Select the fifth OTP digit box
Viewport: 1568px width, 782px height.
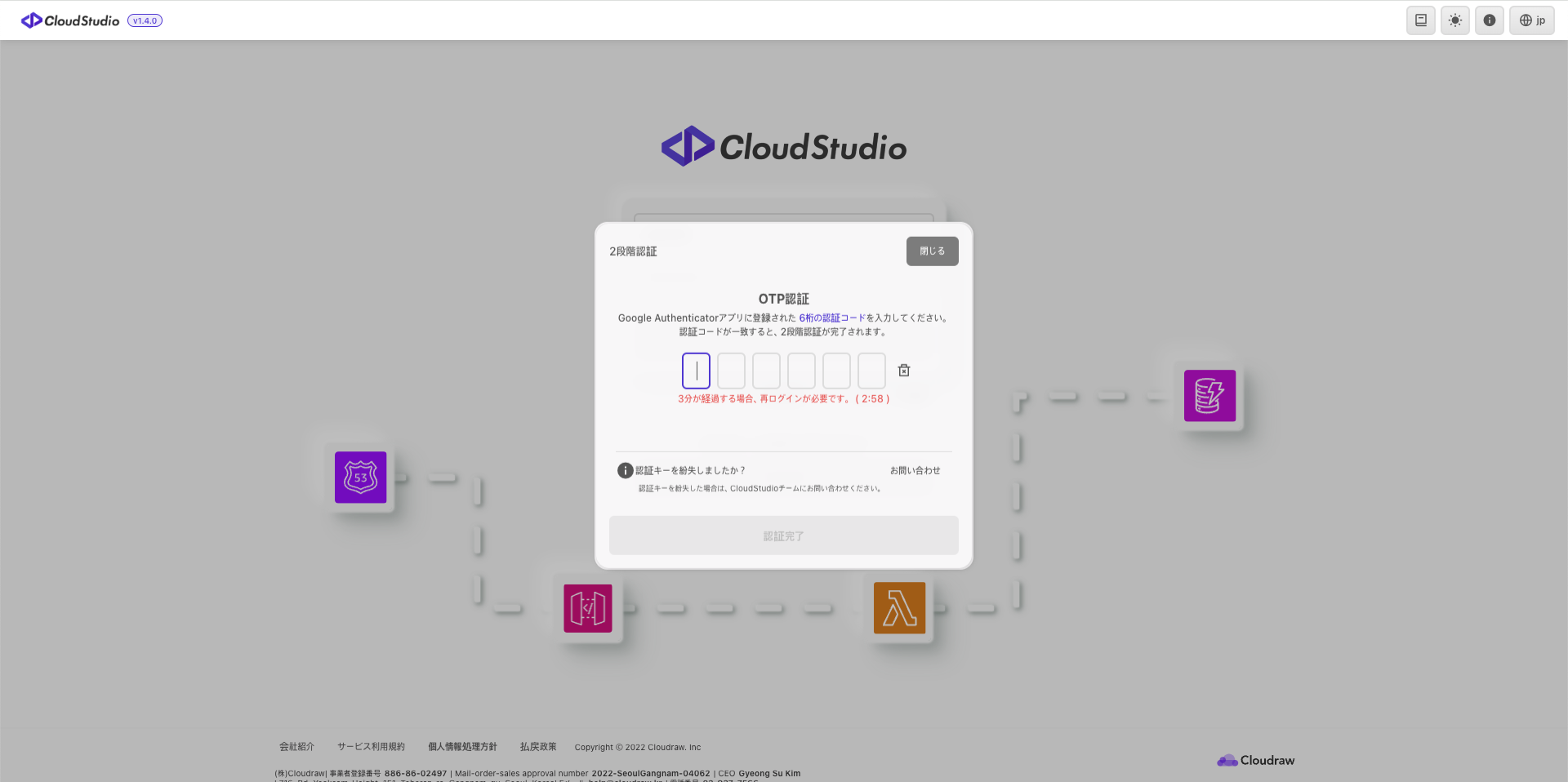click(x=836, y=371)
